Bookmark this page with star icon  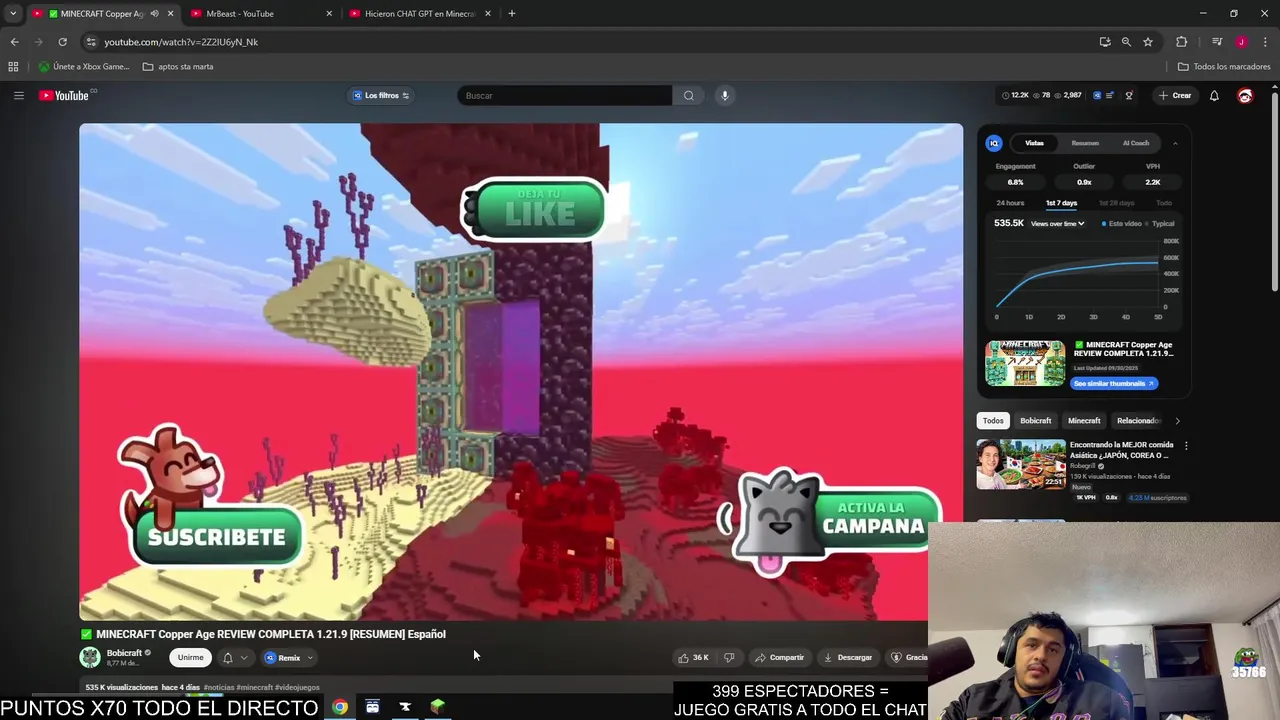pos(1148,42)
